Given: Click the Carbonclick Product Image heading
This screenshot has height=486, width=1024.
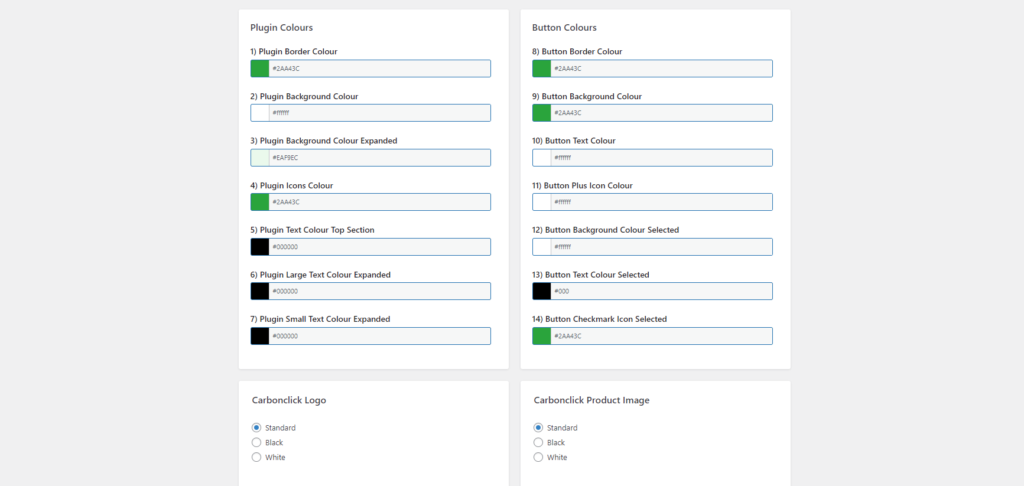Looking at the screenshot, I should coord(592,400).
